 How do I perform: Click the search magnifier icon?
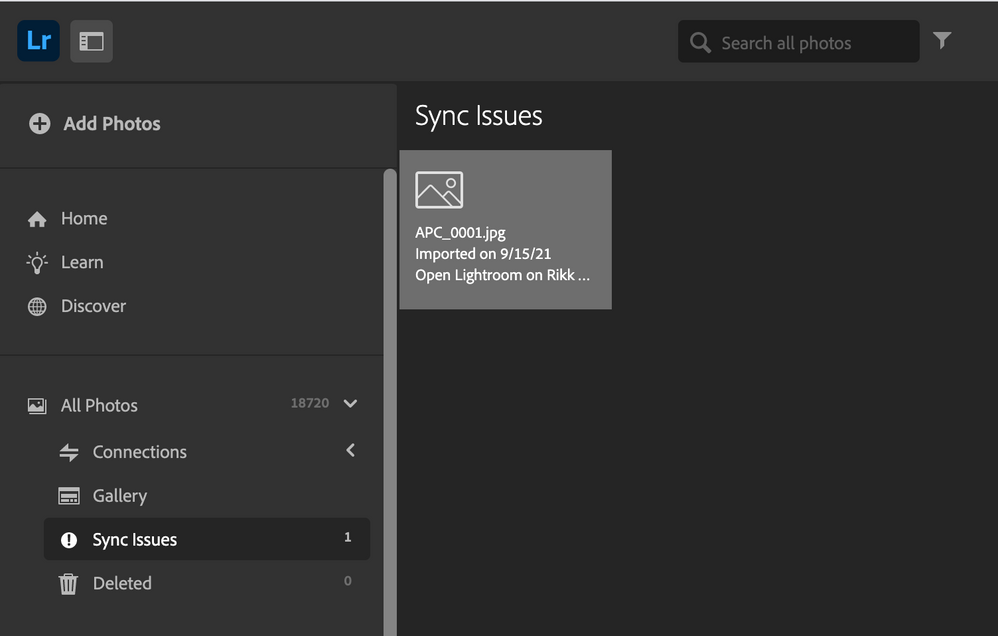[x=701, y=43]
